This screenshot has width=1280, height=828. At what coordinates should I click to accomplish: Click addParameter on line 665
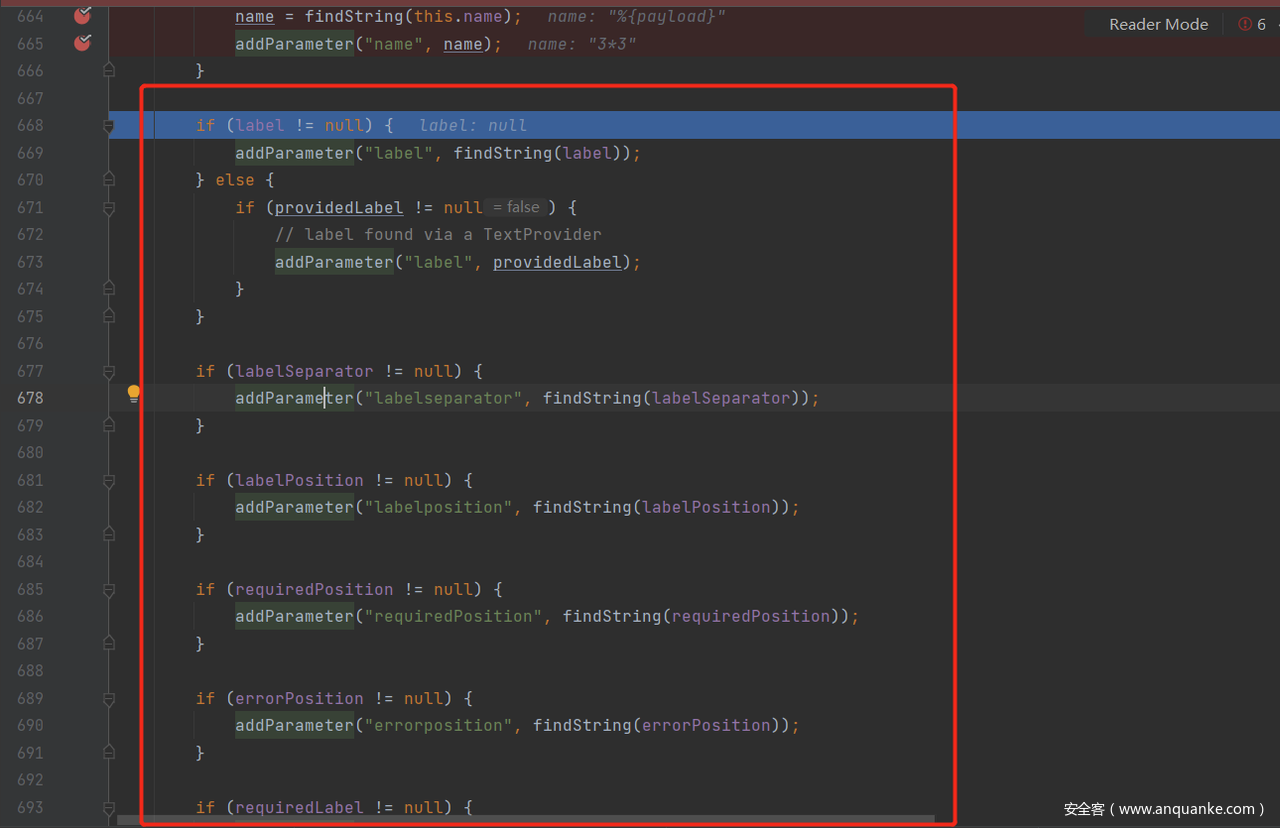pyautogui.click(x=294, y=44)
